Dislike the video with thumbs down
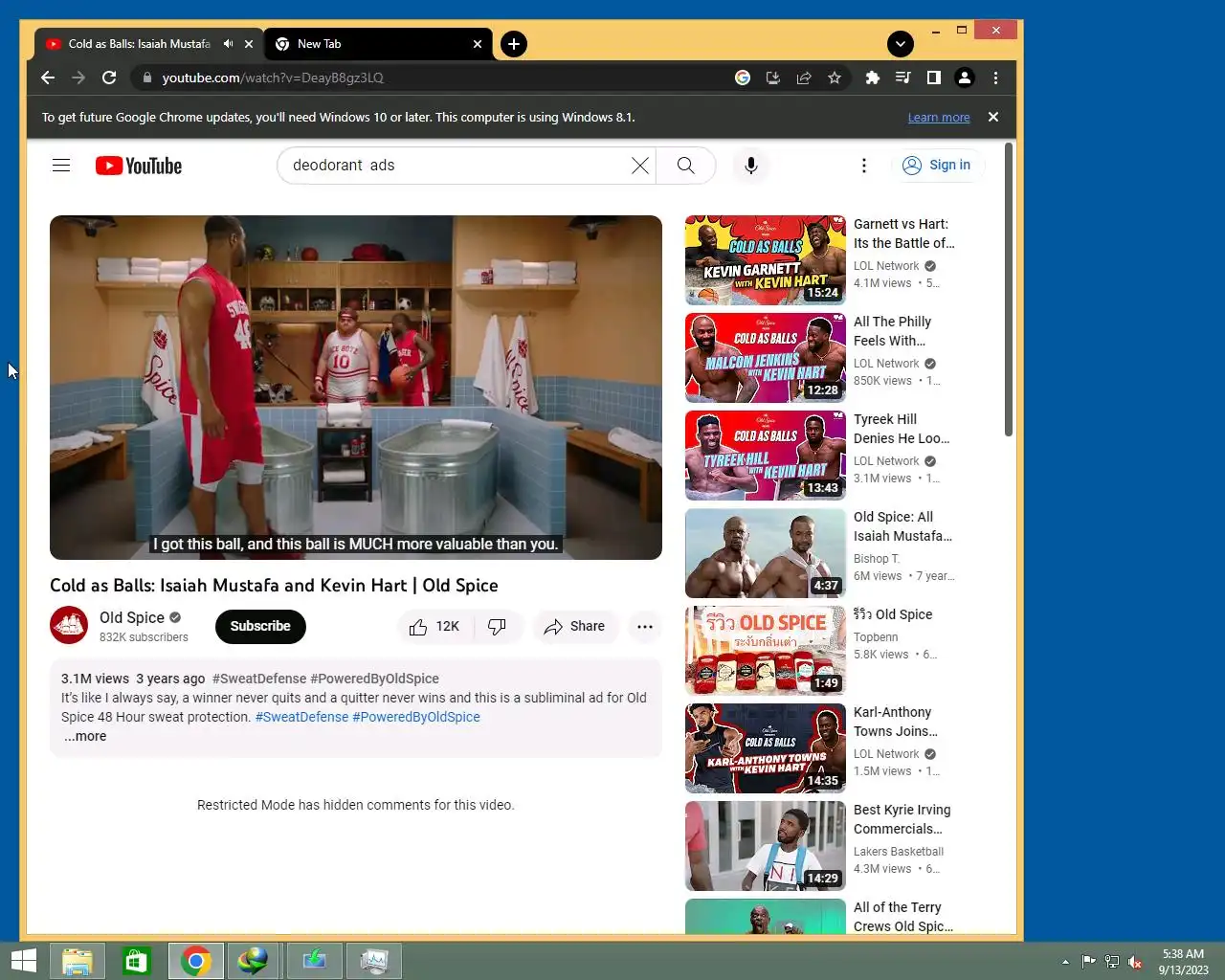The image size is (1225, 980). (497, 627)
